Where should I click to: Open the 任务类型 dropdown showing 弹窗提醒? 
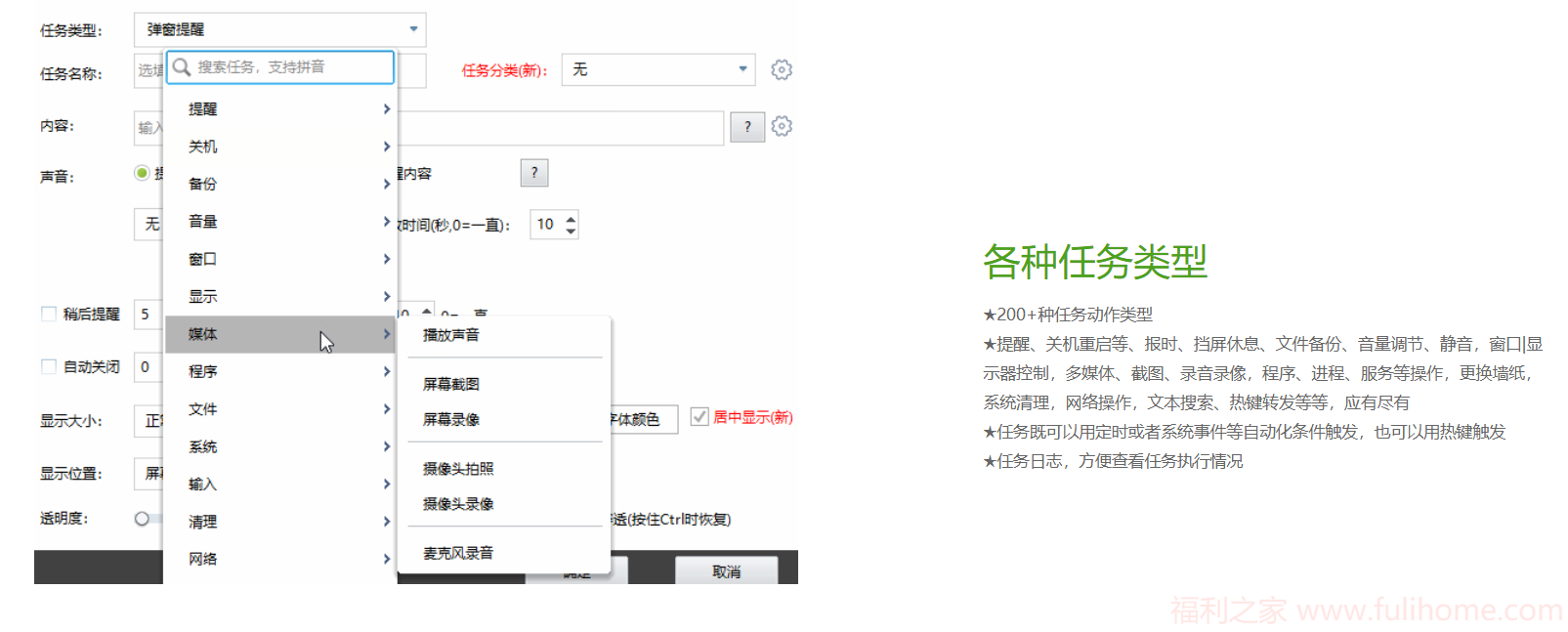pos(279,29)
